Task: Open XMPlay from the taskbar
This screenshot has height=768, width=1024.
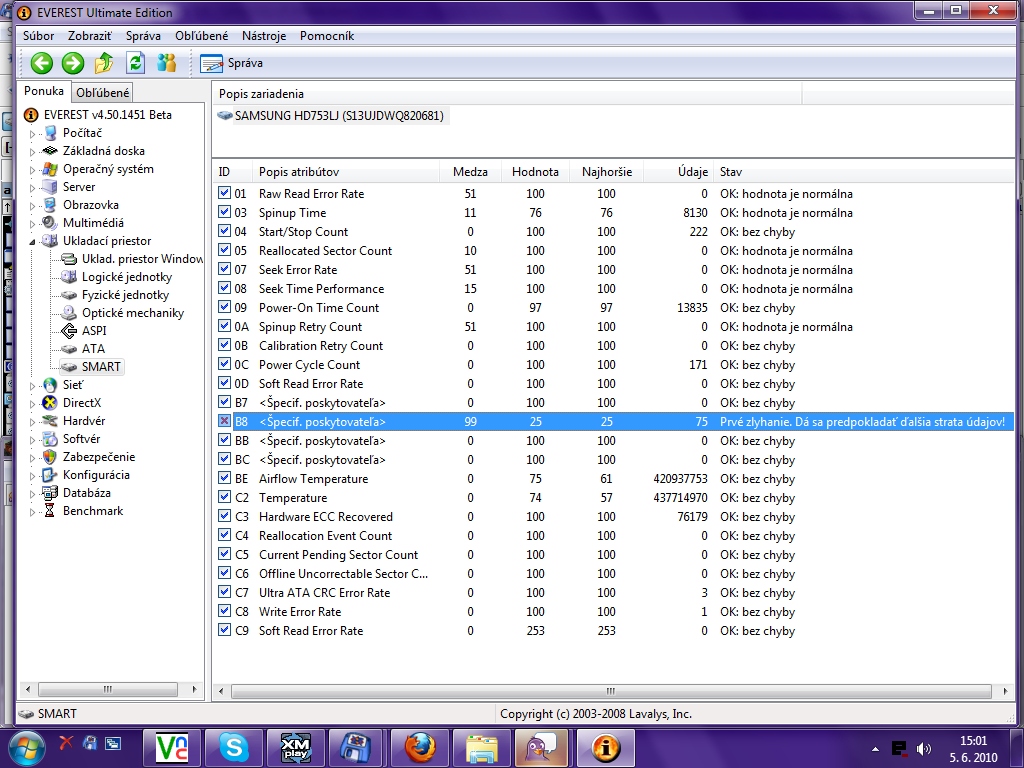Action: 295,748
